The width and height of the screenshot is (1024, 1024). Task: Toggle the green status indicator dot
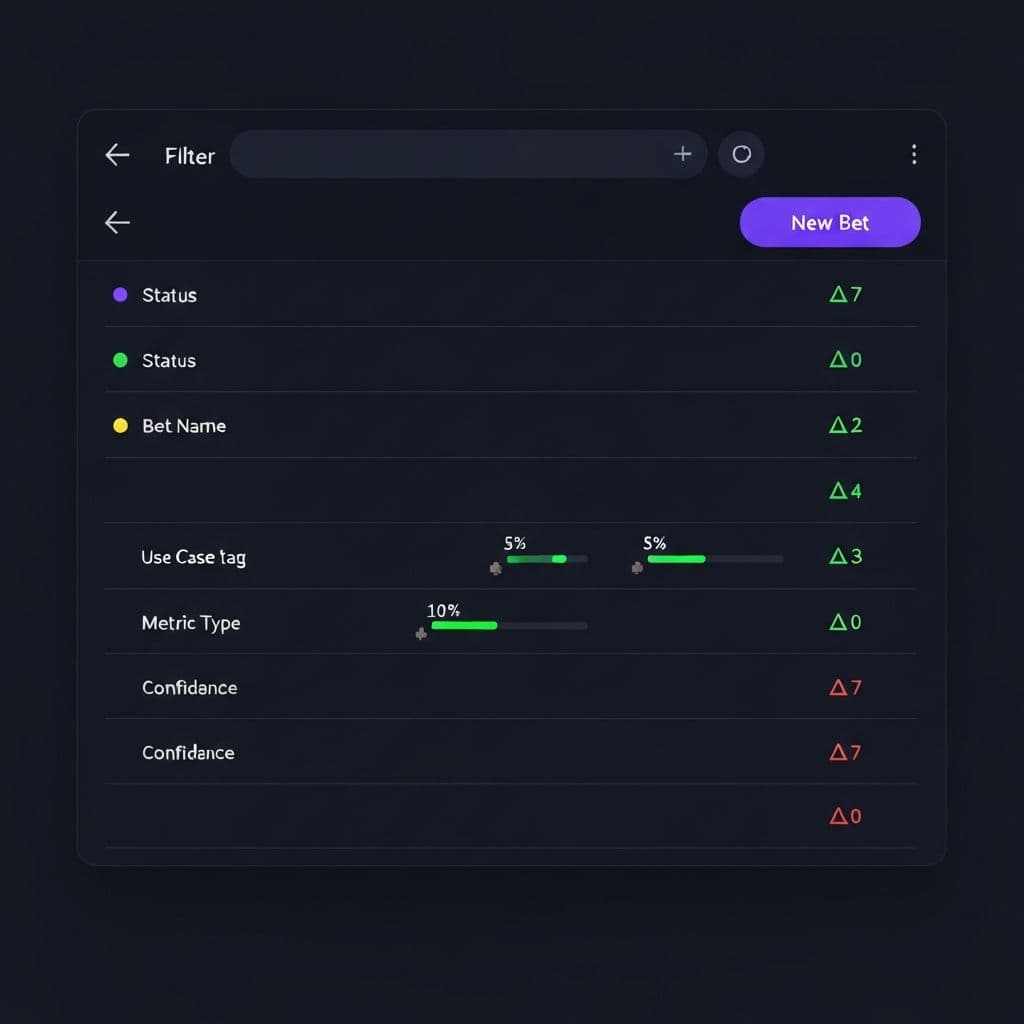click(120, 360)
